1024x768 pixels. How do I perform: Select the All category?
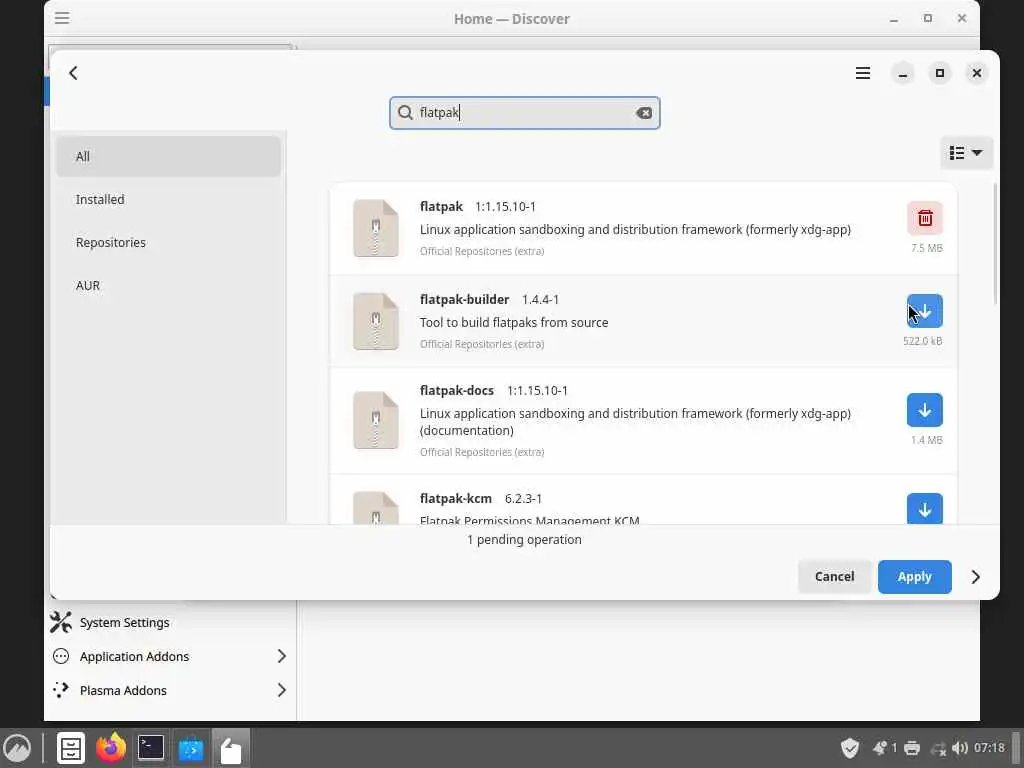point(168,157)
